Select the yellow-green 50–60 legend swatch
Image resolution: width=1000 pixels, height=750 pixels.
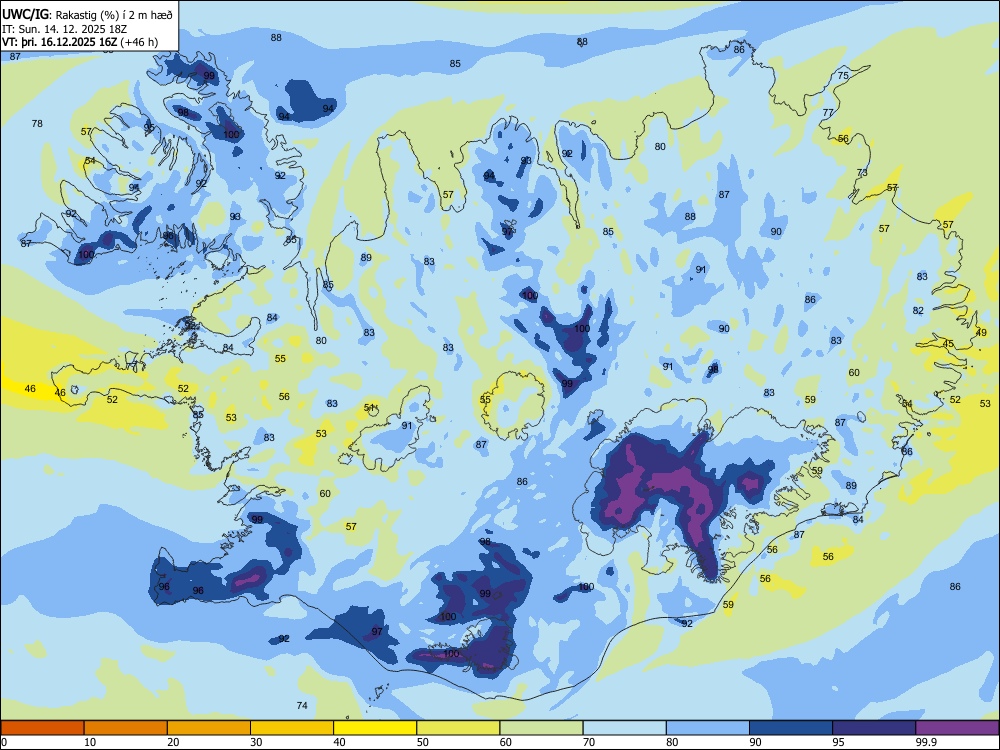(458, 728)
